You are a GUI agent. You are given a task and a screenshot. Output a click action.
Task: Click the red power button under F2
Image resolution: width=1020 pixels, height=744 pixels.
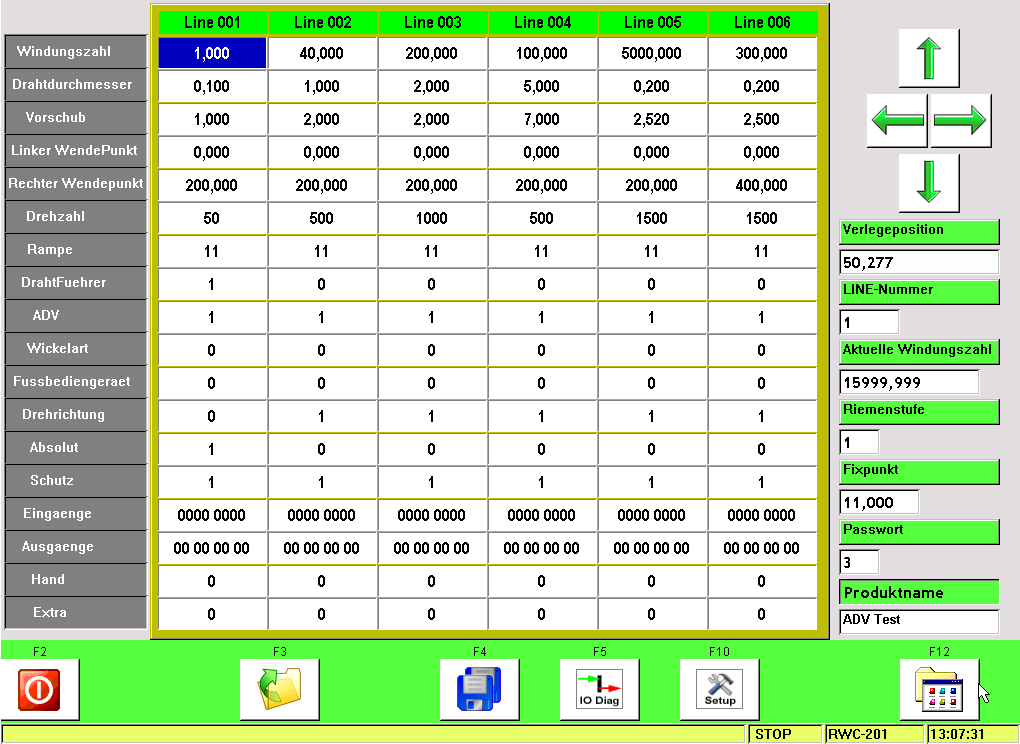(x=40, y=690)
